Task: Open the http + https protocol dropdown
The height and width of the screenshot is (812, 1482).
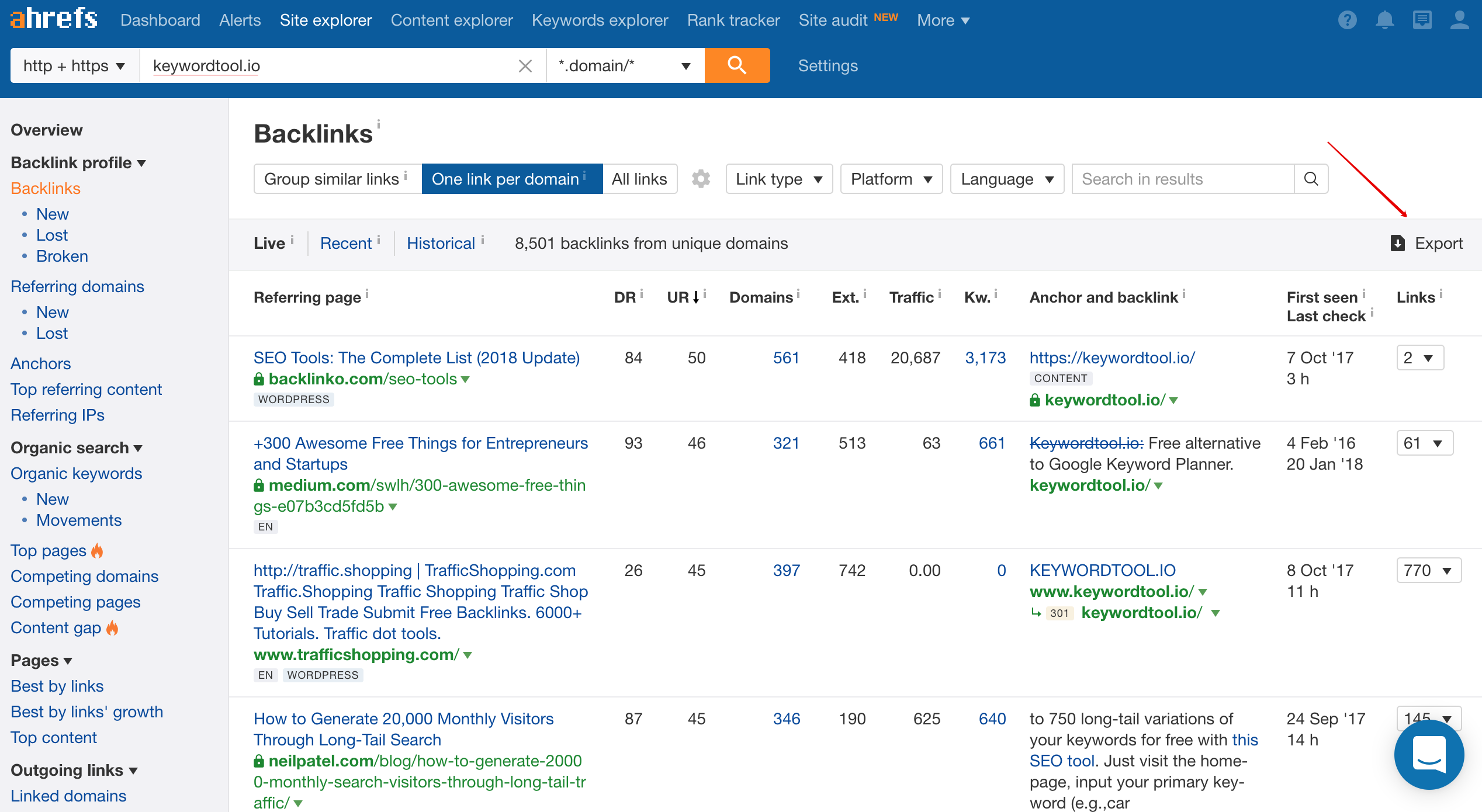Action: (x=75, y=65)
